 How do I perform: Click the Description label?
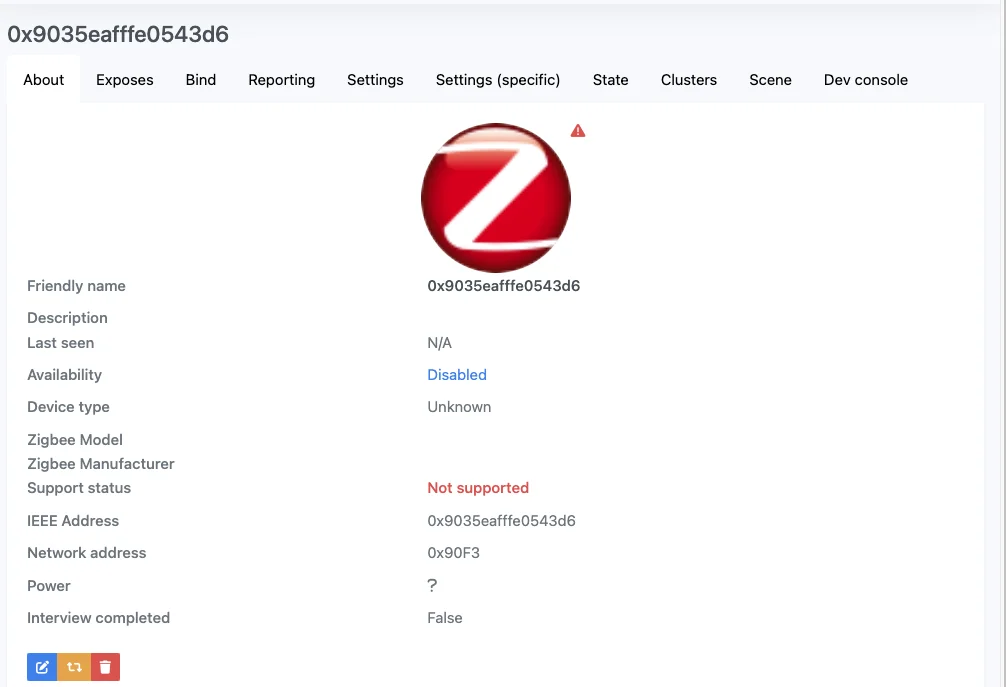tap(67, 318)
